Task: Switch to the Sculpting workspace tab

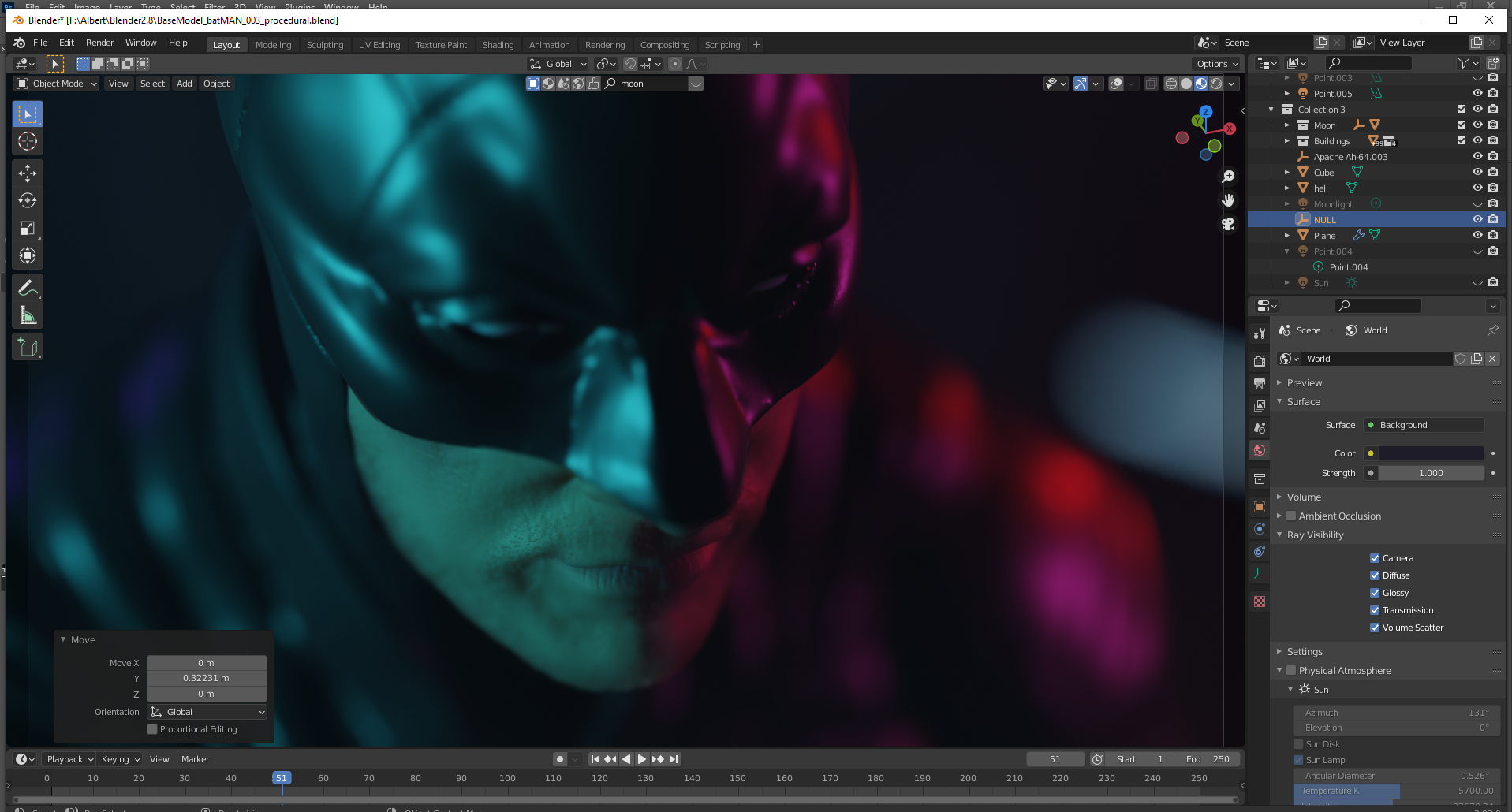Action: 325,45
